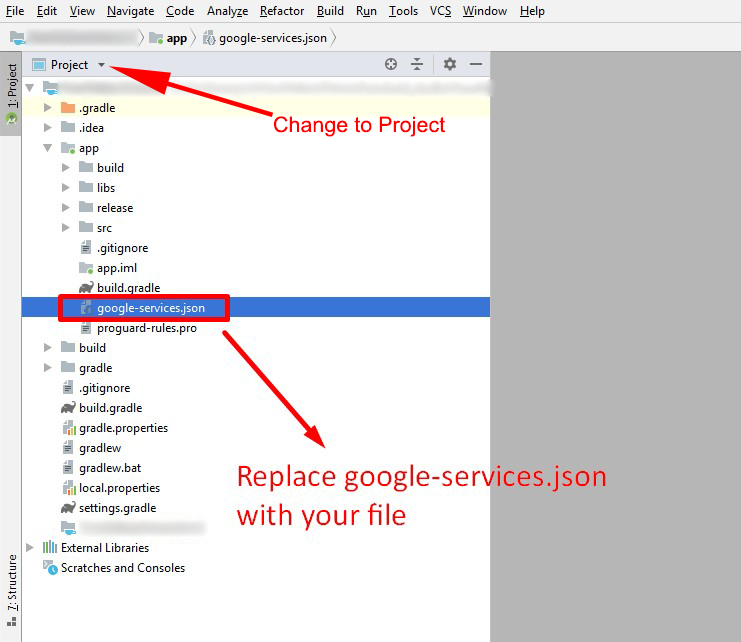Expand the src folder arrow
Viewport: 741px width, 642px height.
tap(65, 228)
